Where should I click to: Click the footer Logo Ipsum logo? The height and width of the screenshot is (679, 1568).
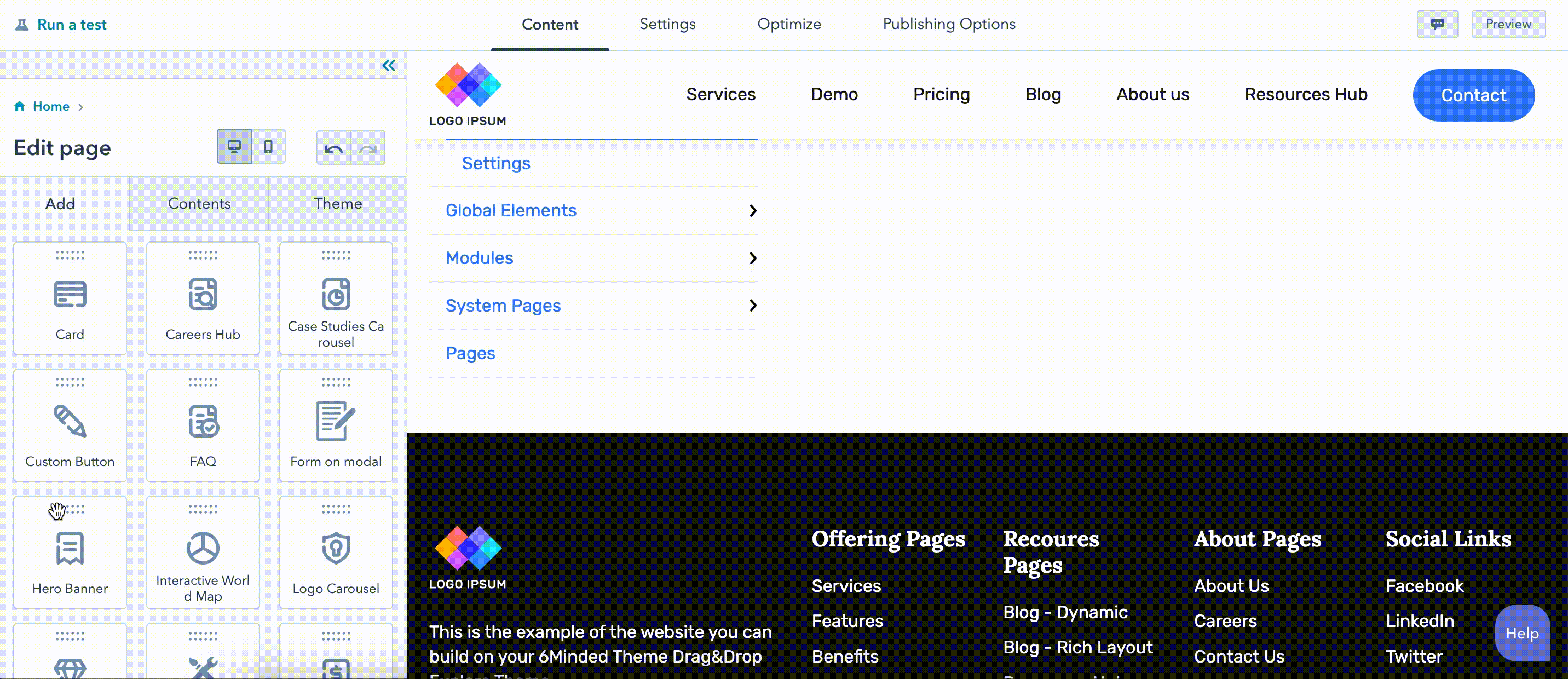click(468, 558)
